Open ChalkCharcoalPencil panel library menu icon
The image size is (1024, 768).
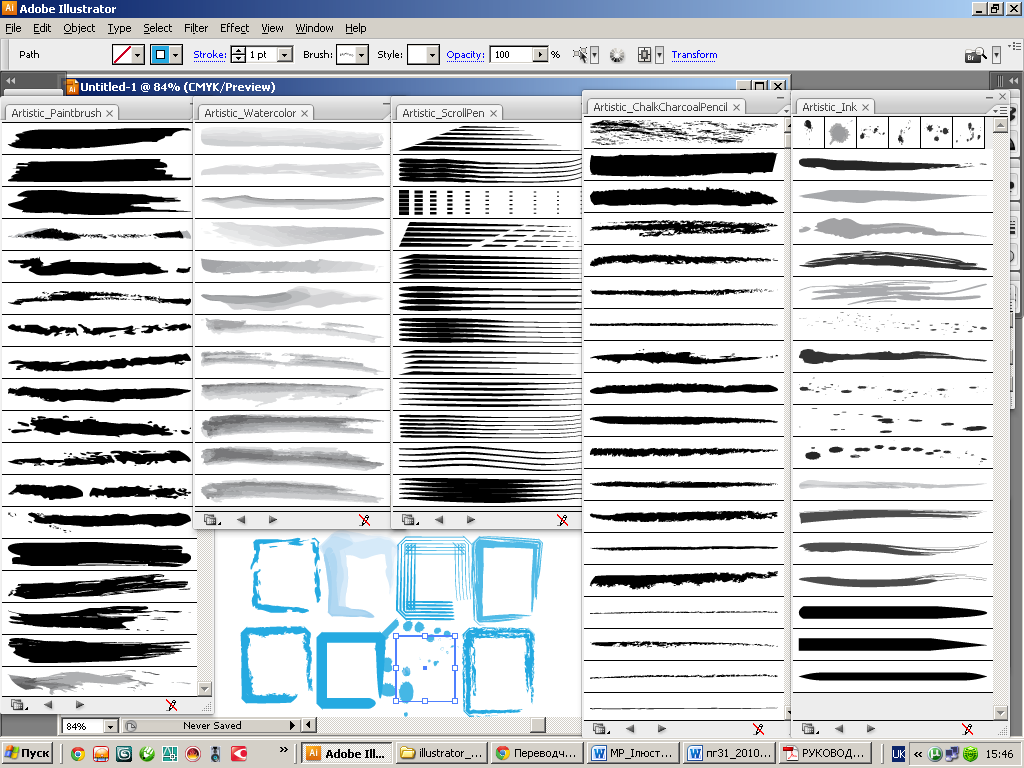point(601,728)
